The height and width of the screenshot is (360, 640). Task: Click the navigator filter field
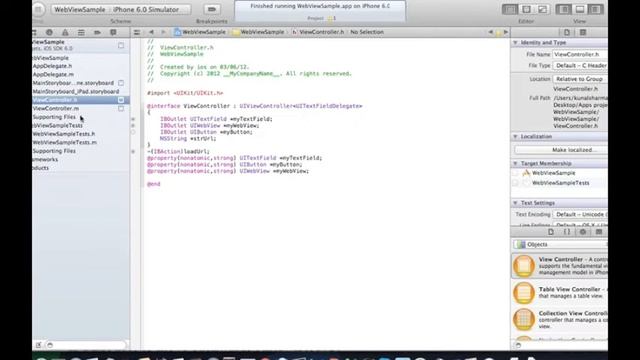click(85, 345)
